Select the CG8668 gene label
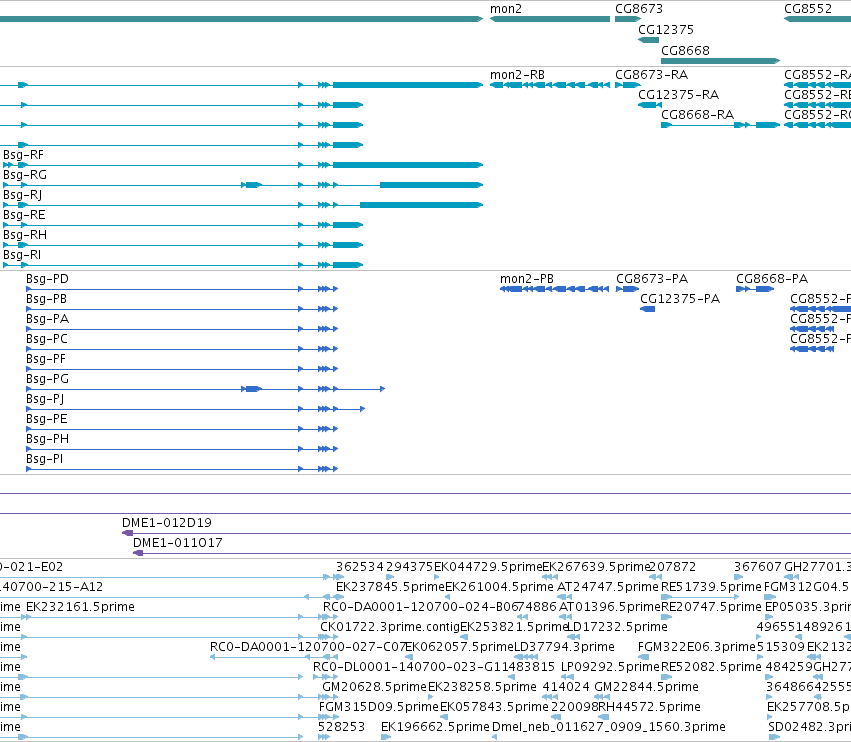This screenshot has width=851, height=742. (x=685, y=50)
